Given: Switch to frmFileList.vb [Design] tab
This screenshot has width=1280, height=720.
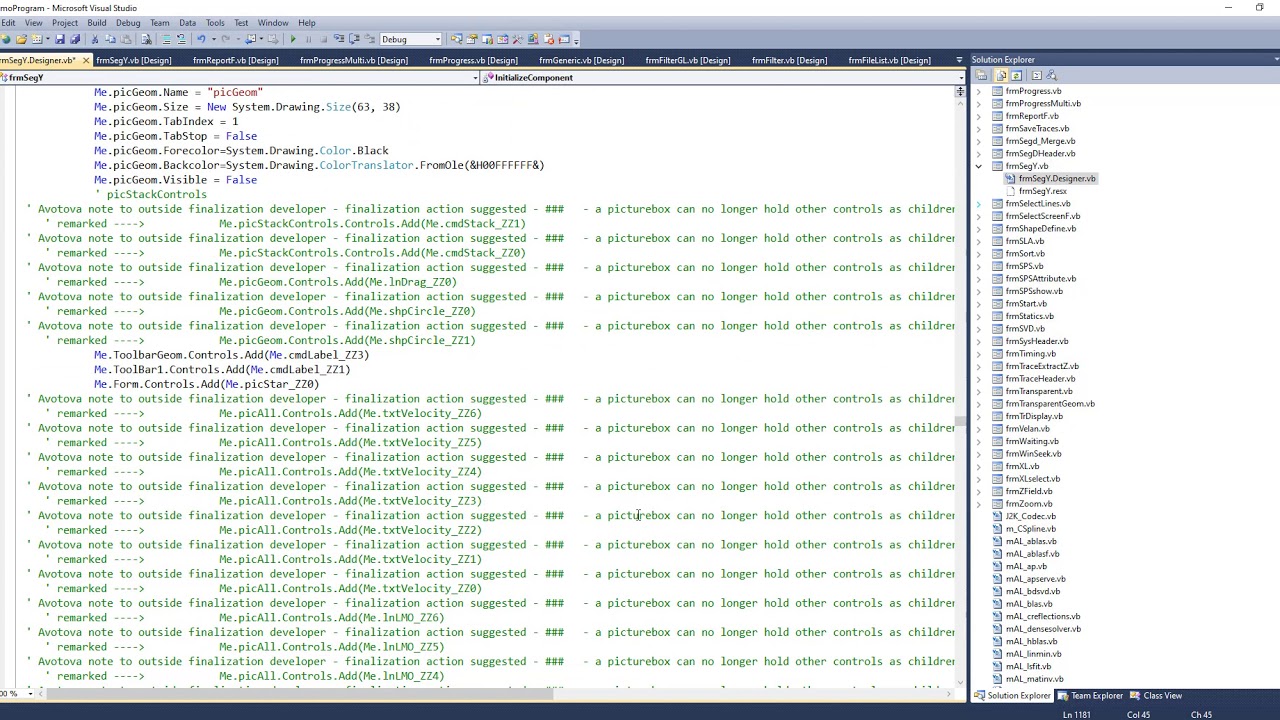Looking at the screenshot, I should click(x=889, y=60).
